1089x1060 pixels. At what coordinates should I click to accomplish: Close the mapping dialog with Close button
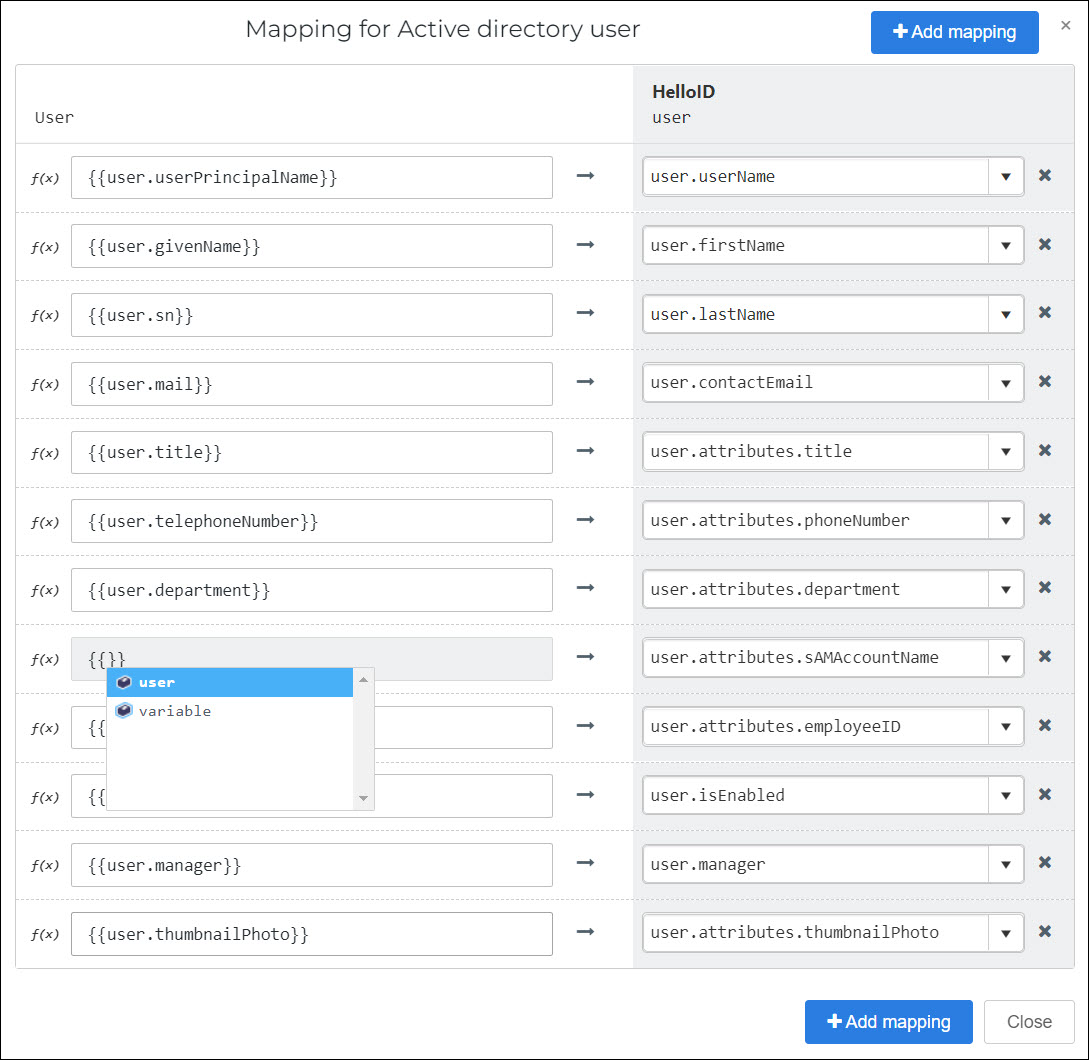(x=1029, y=1022)
